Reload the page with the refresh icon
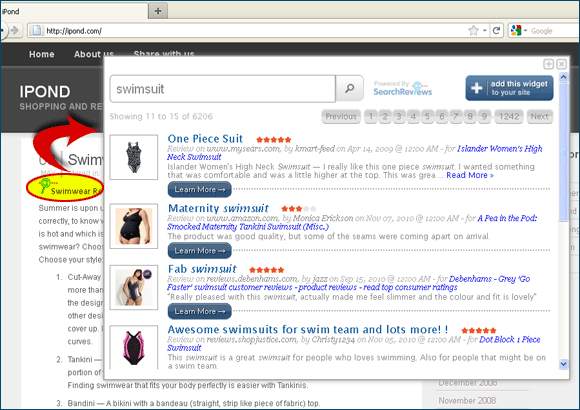Viewport: 580px width, 410px height. (496, 30)
